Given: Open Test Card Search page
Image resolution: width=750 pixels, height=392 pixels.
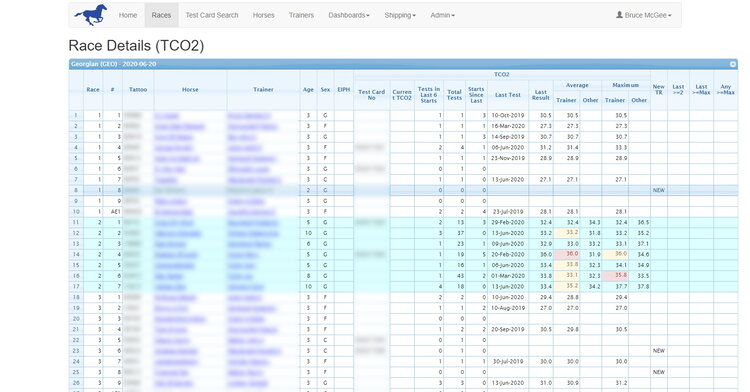Looking at the screenshot, I should pos(212,15).
